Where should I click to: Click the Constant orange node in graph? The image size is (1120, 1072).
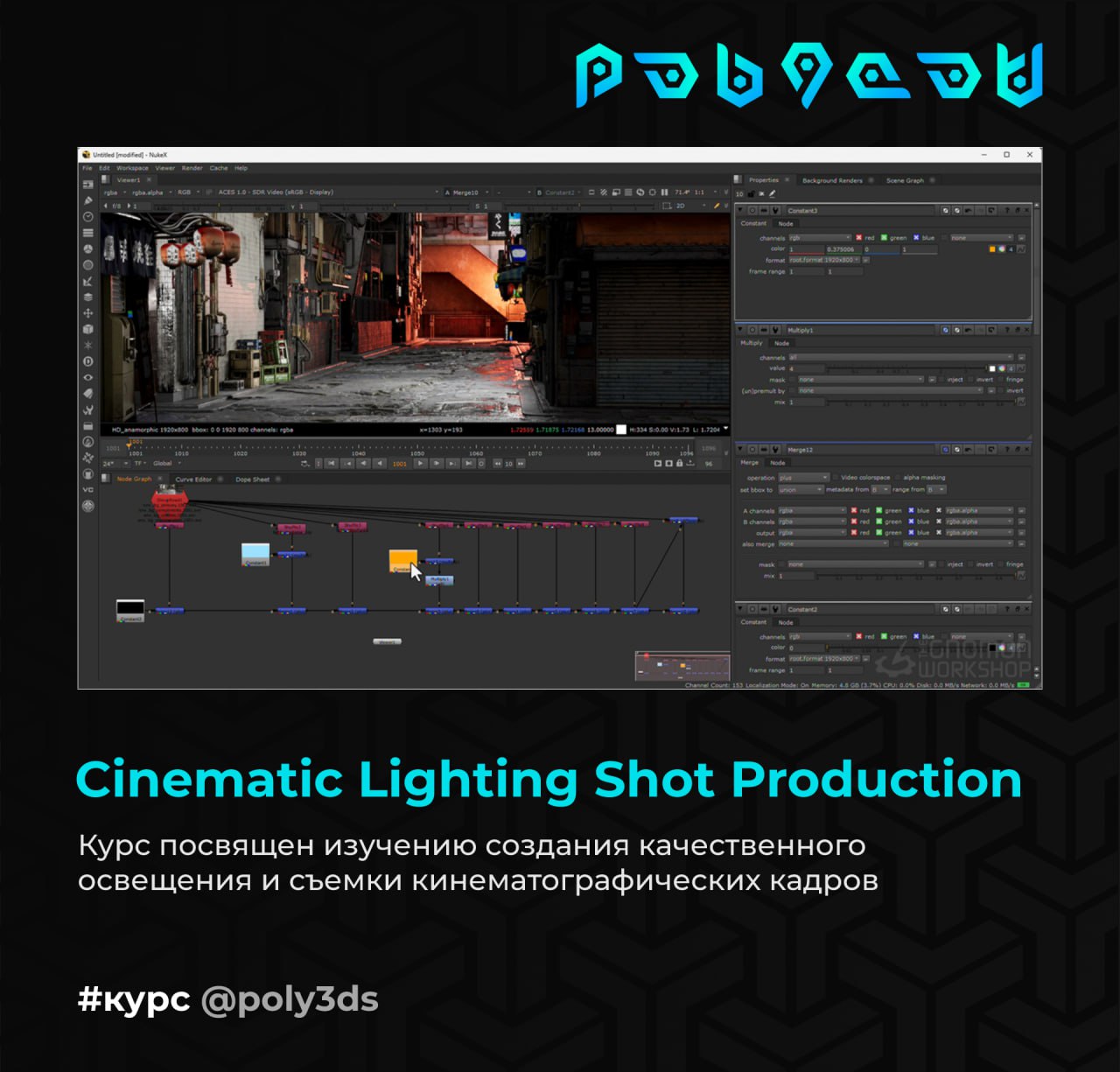coord(402,560)
